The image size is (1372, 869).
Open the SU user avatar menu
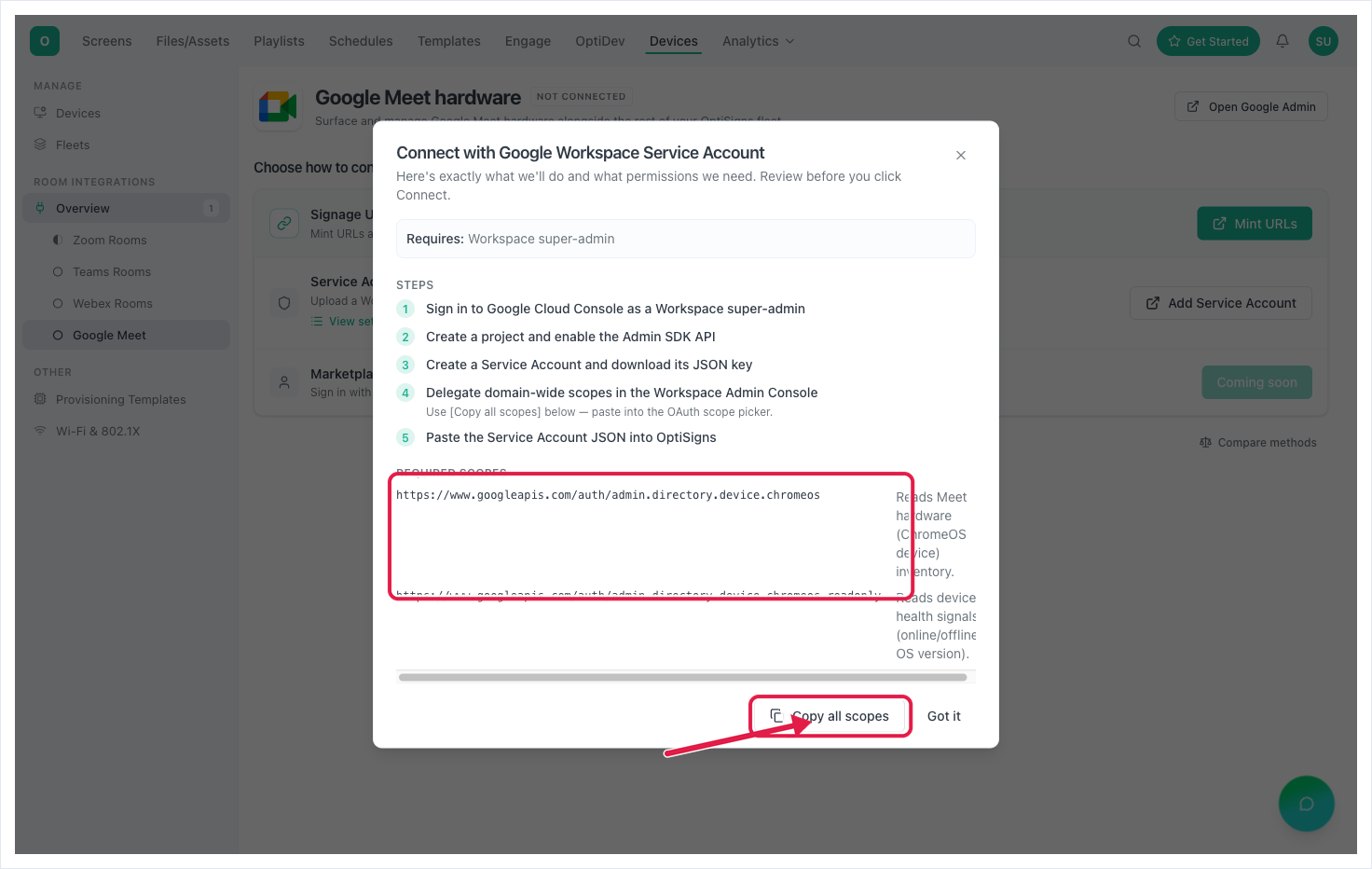coord(1324,41)
